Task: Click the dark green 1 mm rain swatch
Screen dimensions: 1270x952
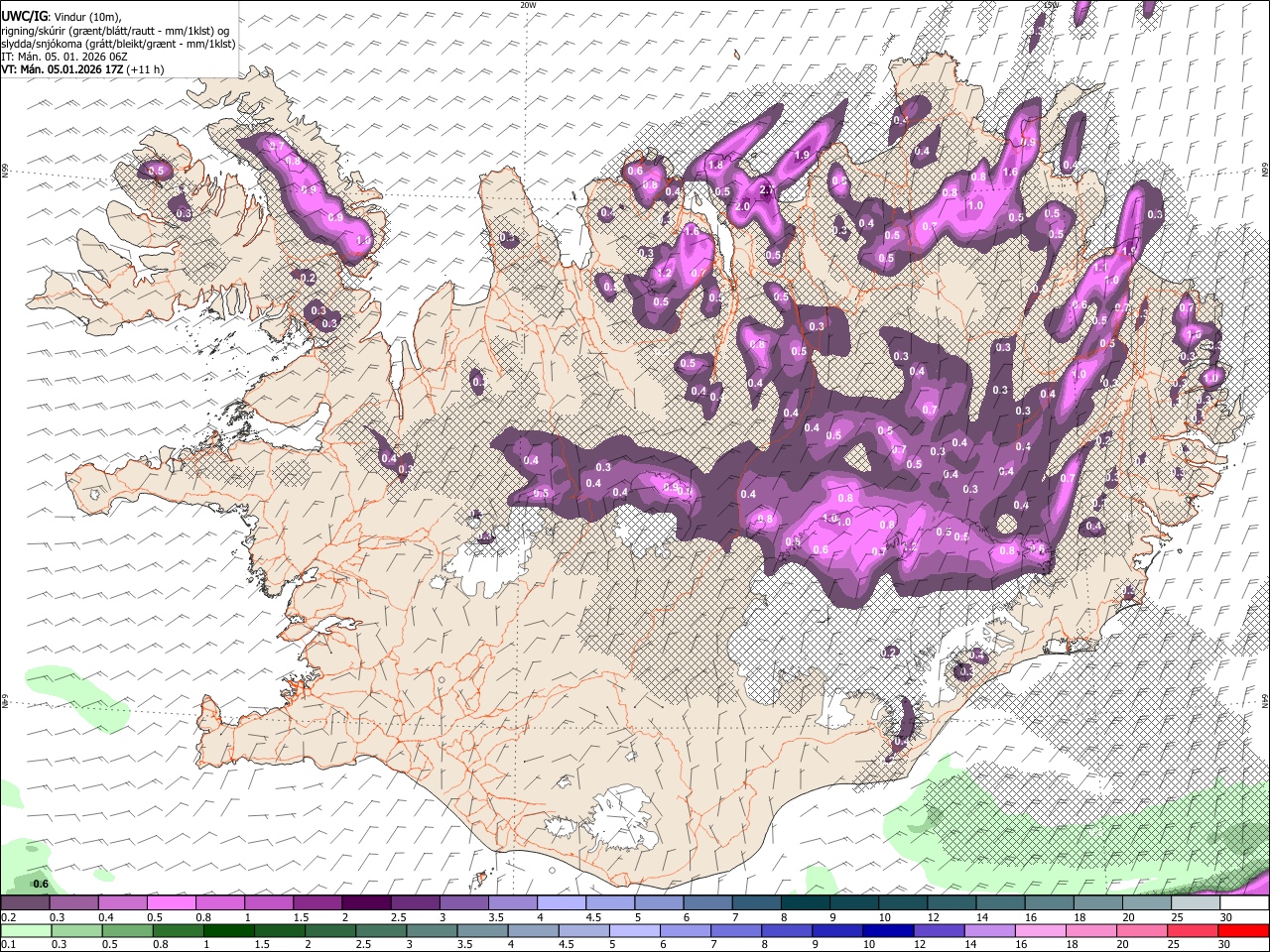Action: click(228, 930)
